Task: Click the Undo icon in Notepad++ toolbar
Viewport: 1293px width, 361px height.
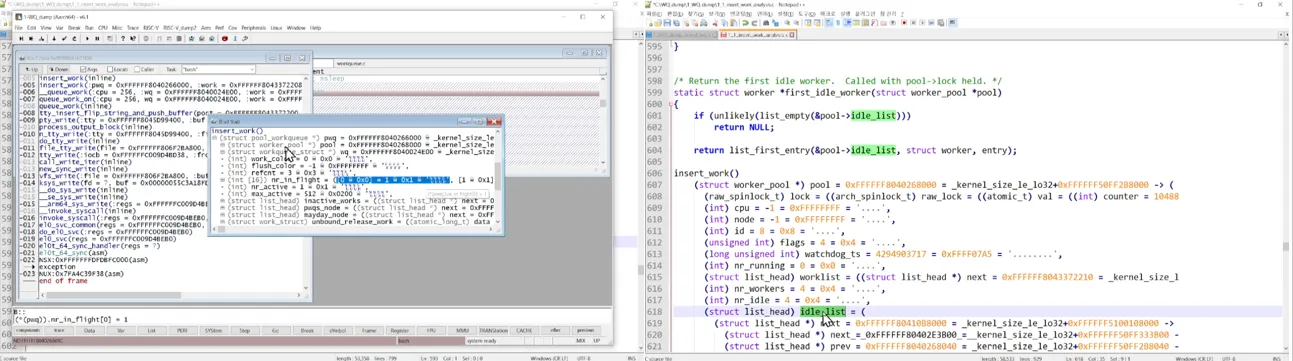Action: tap(745, 23)
